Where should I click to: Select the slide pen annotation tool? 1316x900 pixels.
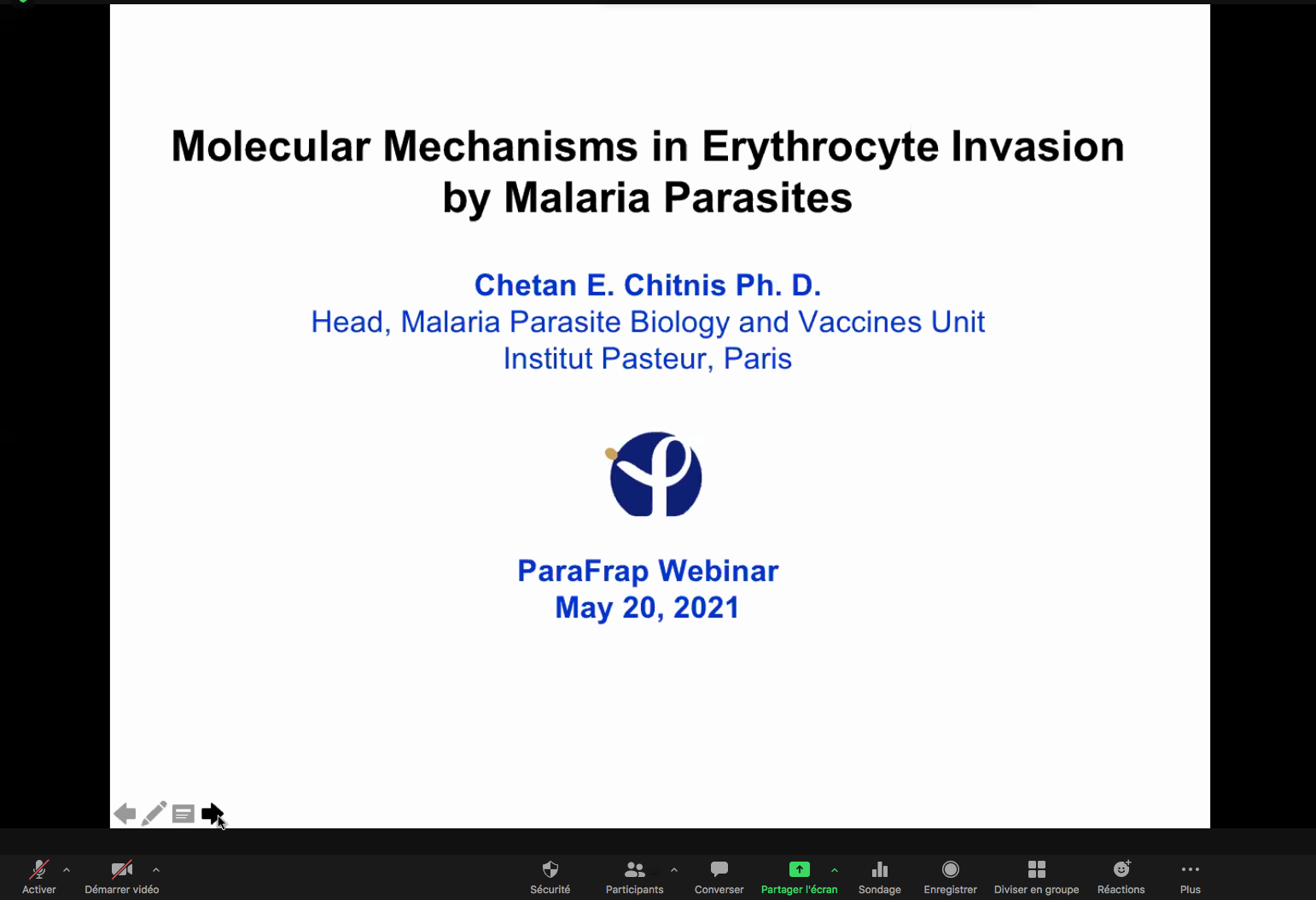pos(154,814)
